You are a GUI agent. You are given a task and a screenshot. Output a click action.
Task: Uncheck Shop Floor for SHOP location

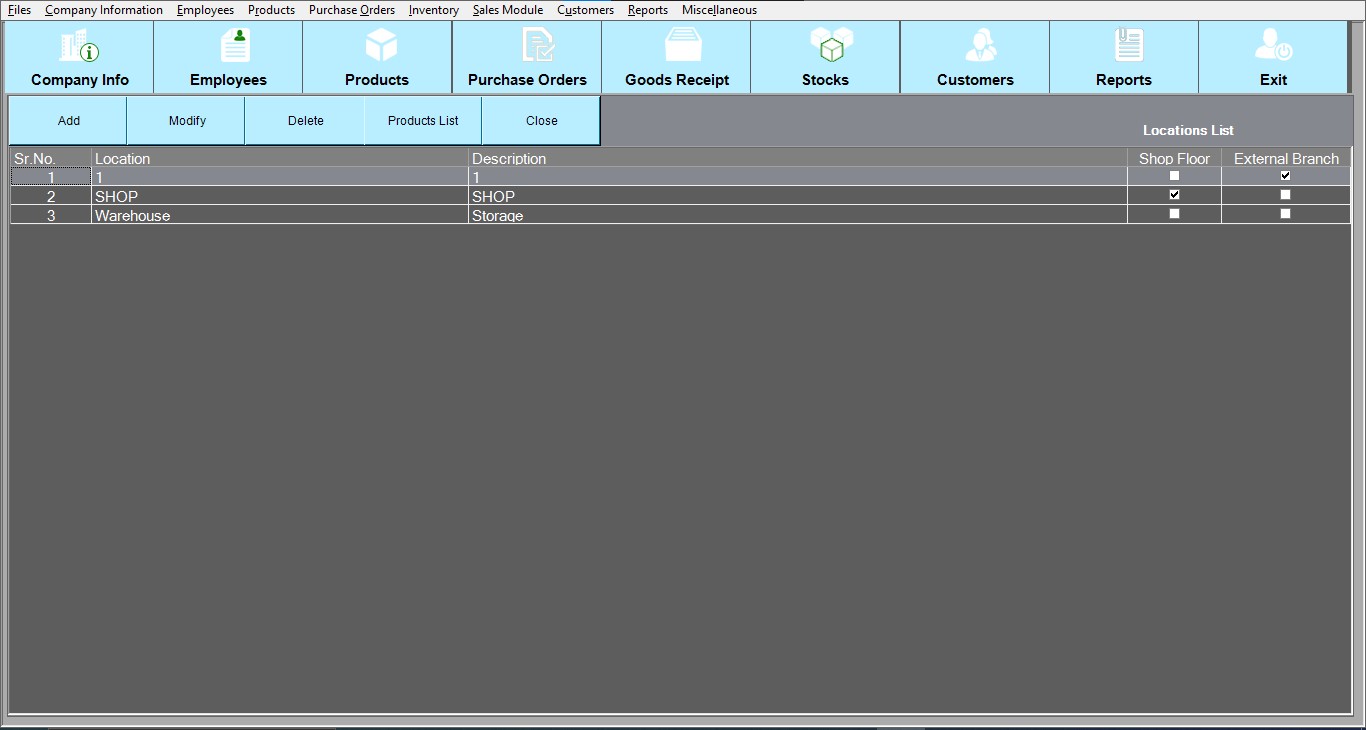point(1174,195)
